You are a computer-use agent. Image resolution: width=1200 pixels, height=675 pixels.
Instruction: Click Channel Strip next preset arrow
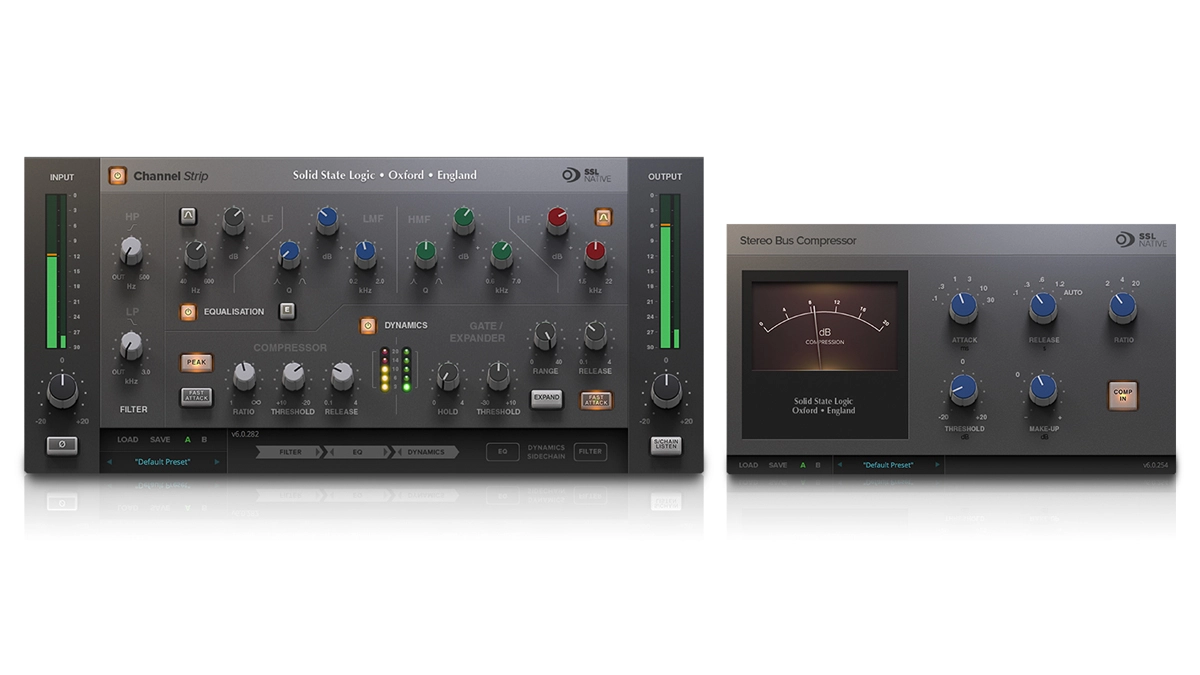click(217, 462)
